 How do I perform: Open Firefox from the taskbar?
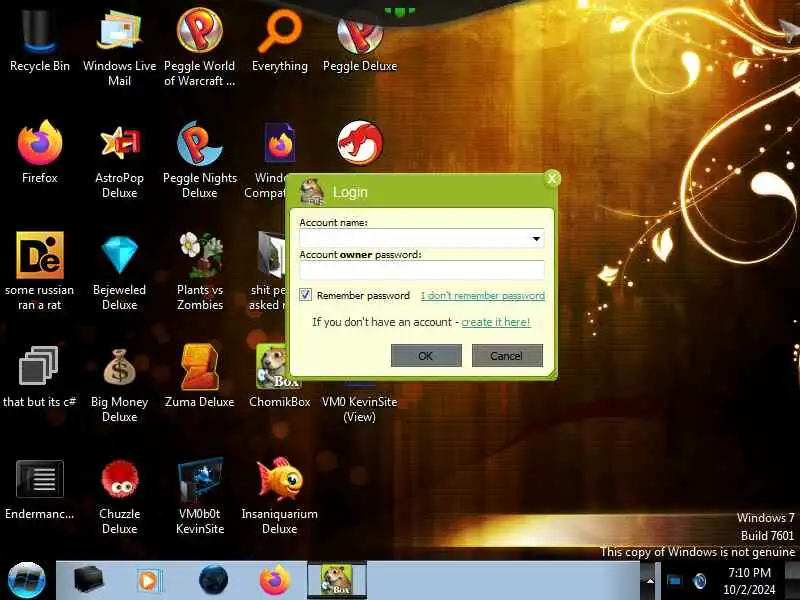274,581
